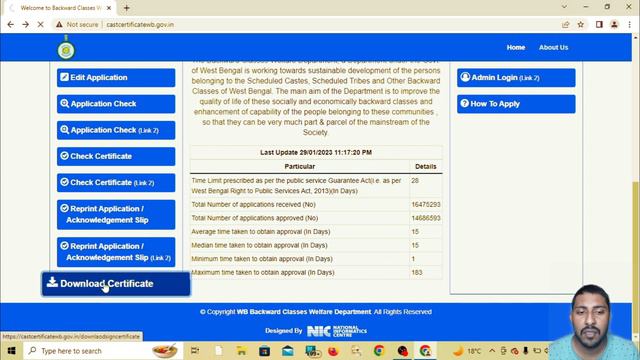This screenshot has width=640, height=360.
Task: Click the NIC National Informatics Centre logo
Action: [x=337, y=331]
